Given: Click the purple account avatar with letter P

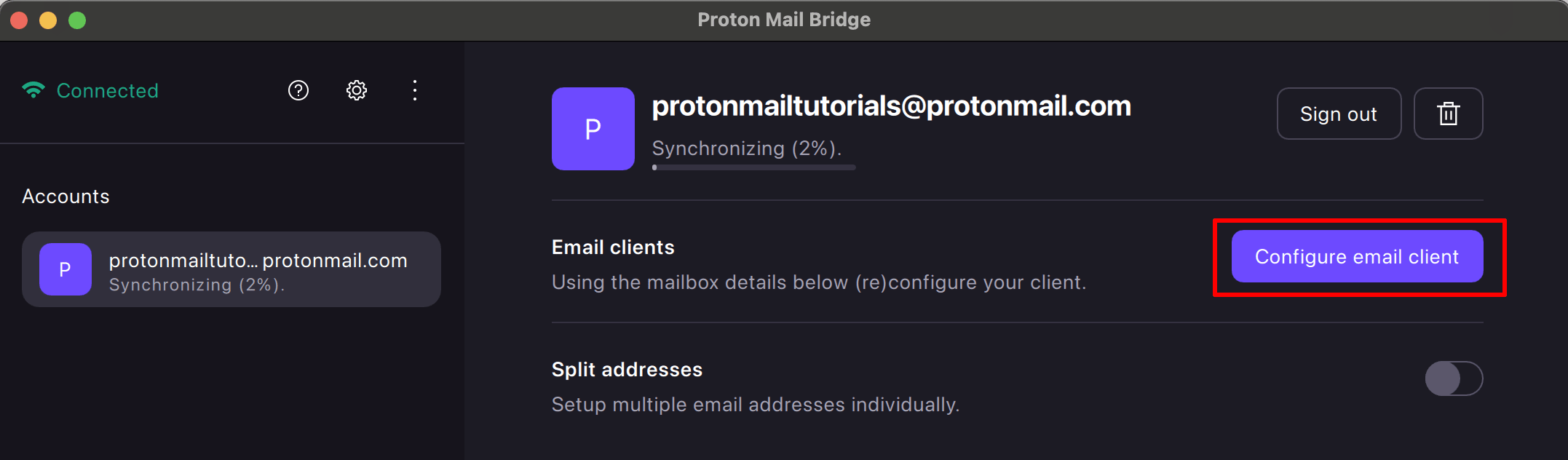Looking at the screenshot, I should pyautogui.click(x=593, y=129).
